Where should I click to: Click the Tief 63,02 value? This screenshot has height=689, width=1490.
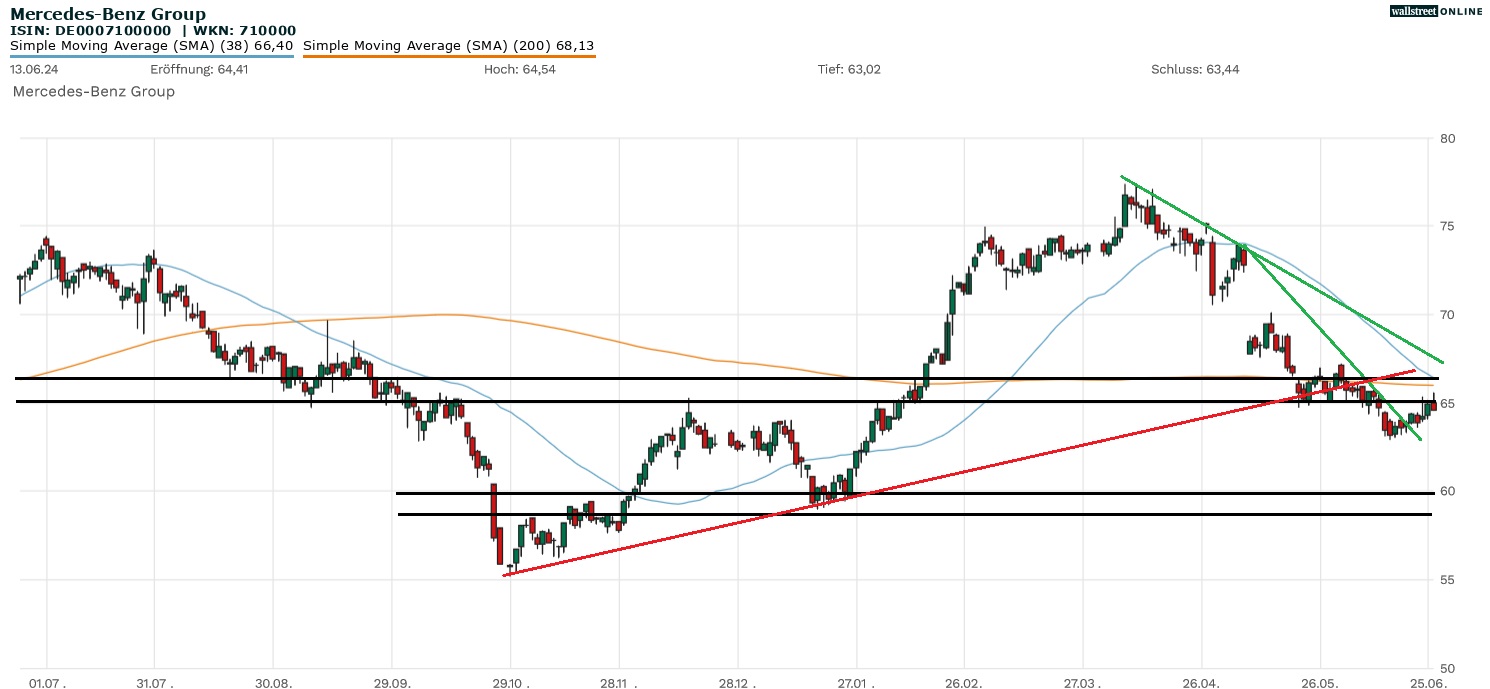coord(849,69)
